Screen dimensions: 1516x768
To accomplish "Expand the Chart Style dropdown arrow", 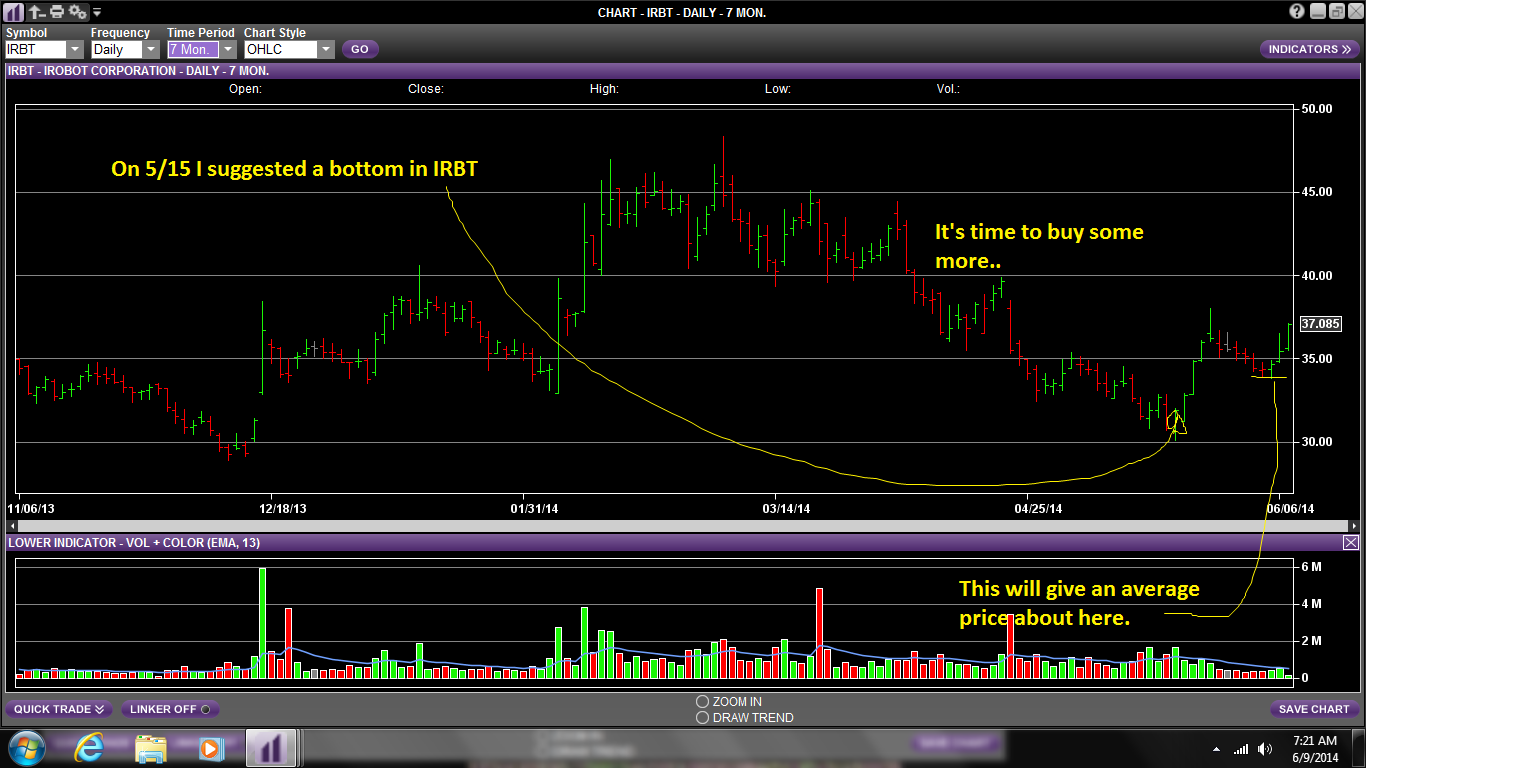I will tap(325, 49).
